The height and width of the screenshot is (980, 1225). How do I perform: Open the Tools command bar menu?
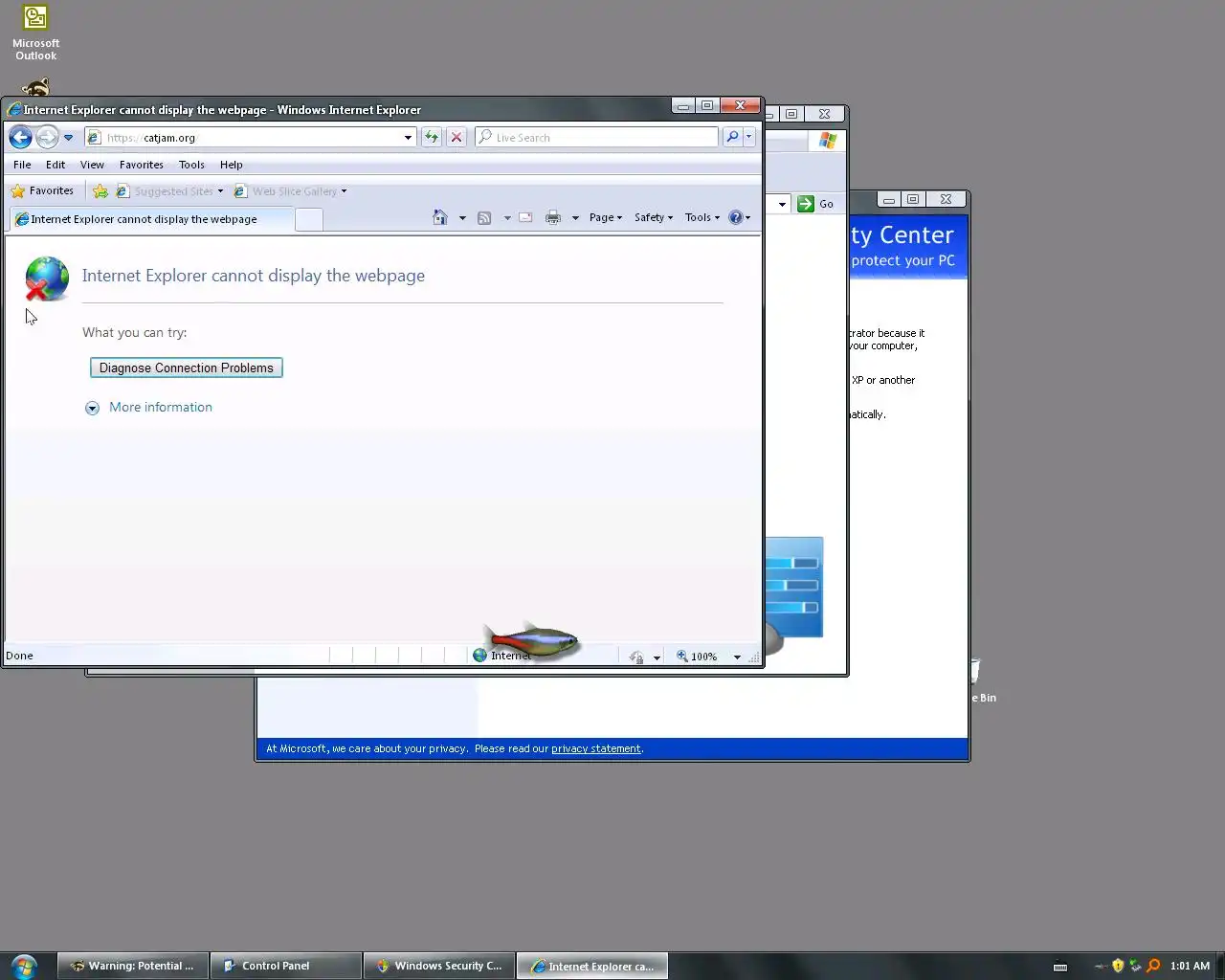click(x=702, y=217)
